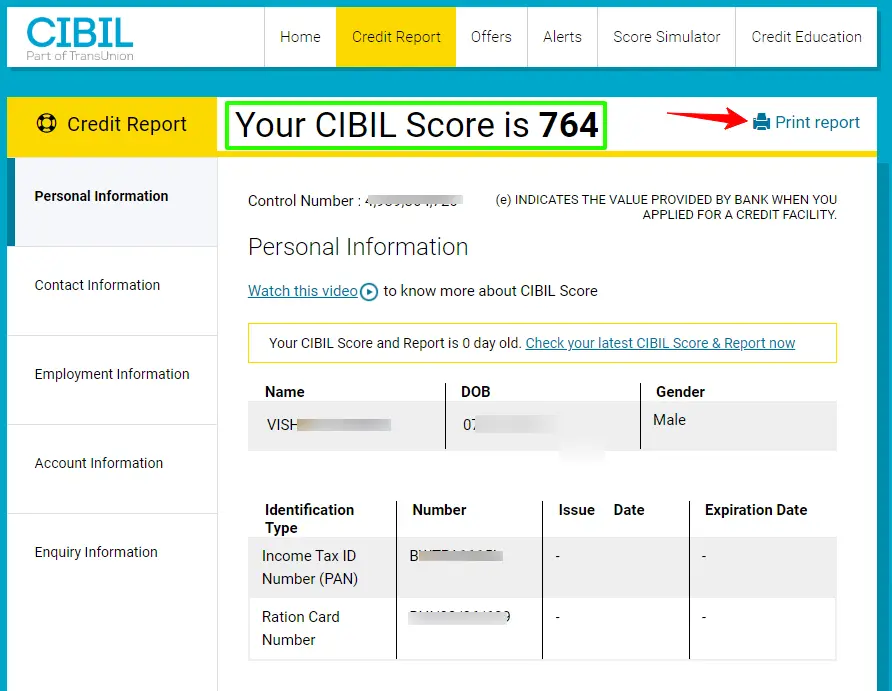The height and width of the screenshot is (691, 892).
Task: Click the 'Personal Information' page heading
Action: tap(358, 247)
